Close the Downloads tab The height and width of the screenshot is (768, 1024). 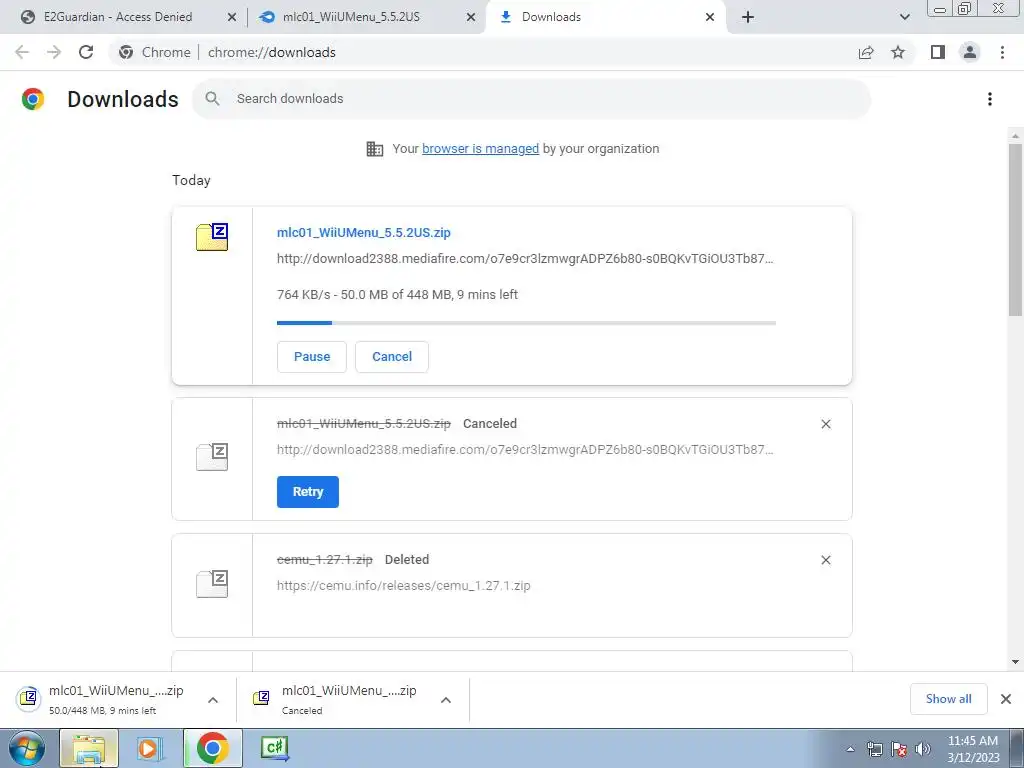710,18
